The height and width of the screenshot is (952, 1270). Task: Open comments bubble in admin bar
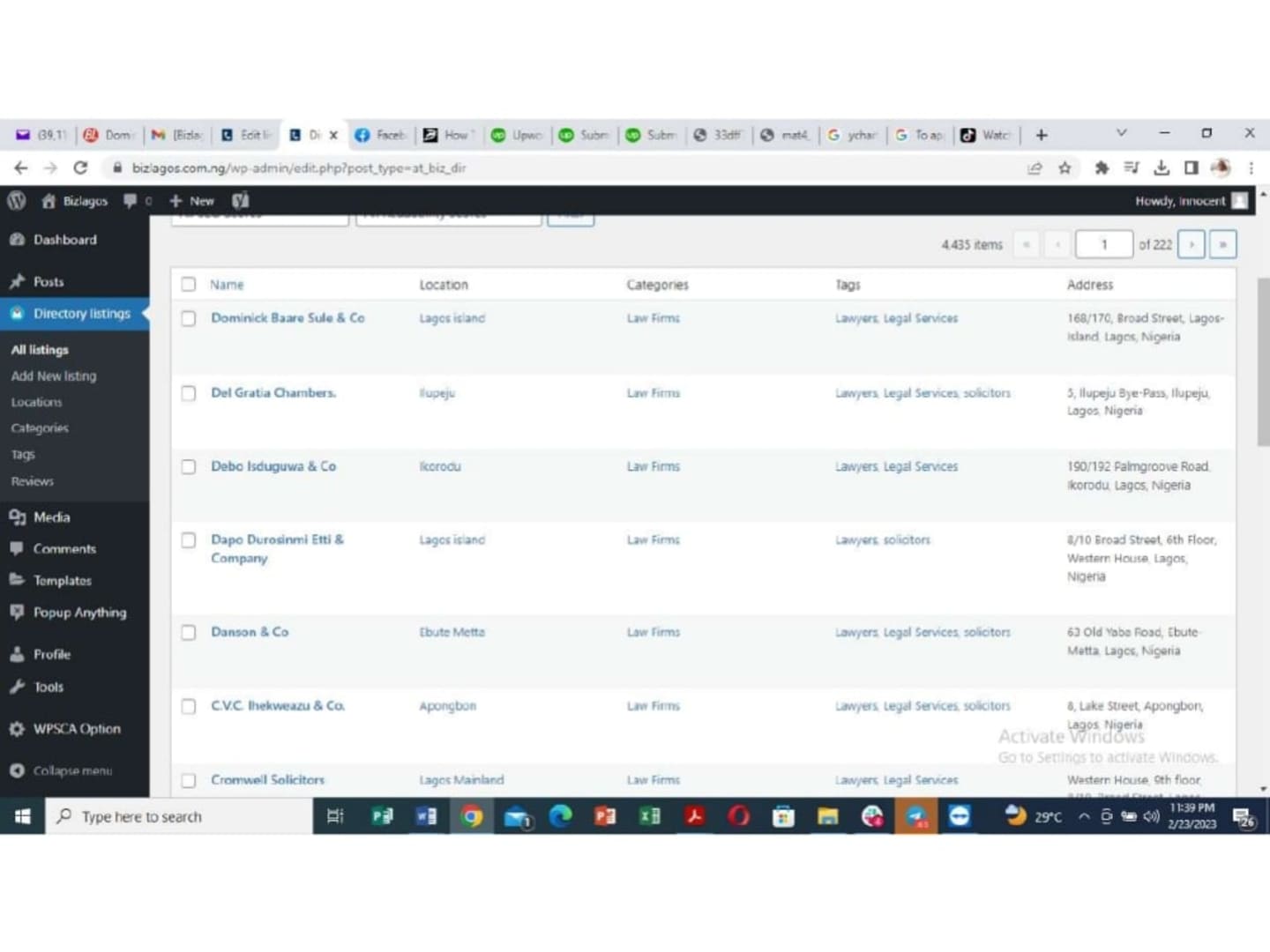[x=131, y=201]
